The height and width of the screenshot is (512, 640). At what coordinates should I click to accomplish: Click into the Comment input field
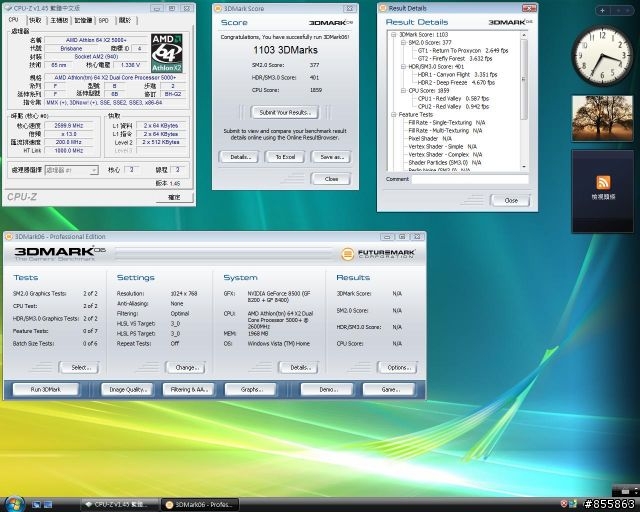click(x=470, y=179)
